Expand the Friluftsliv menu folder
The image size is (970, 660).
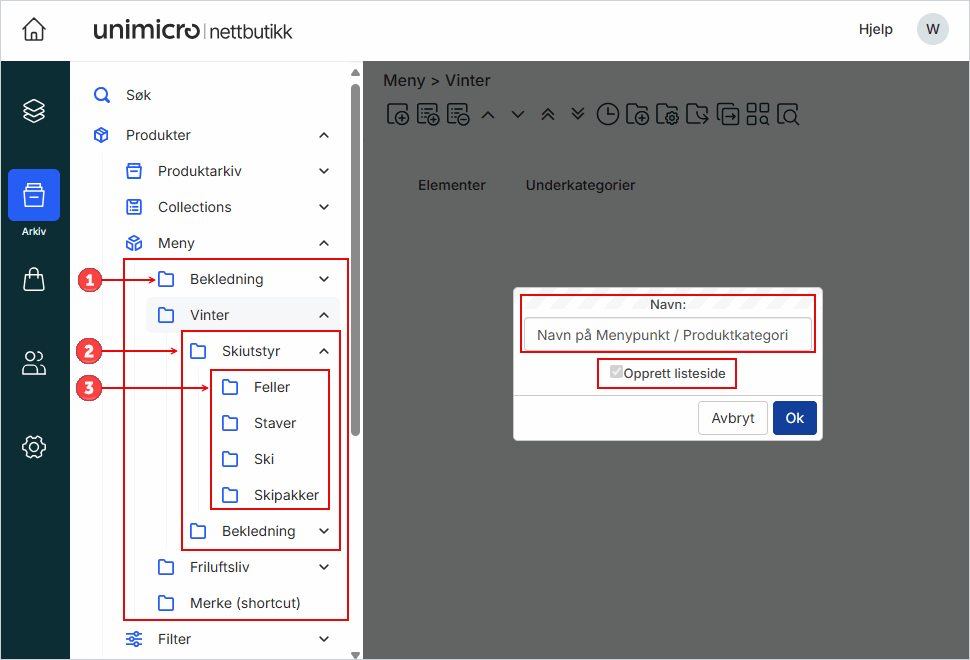(x=323, y=567)
